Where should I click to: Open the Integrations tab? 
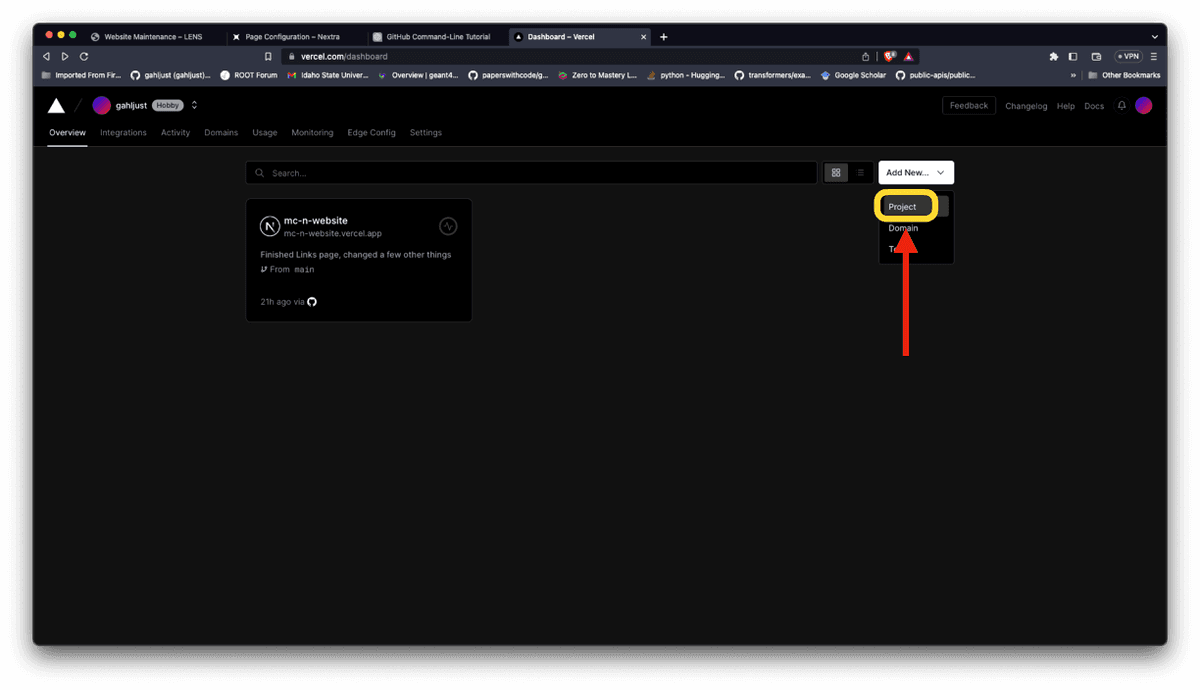point(123,133)
